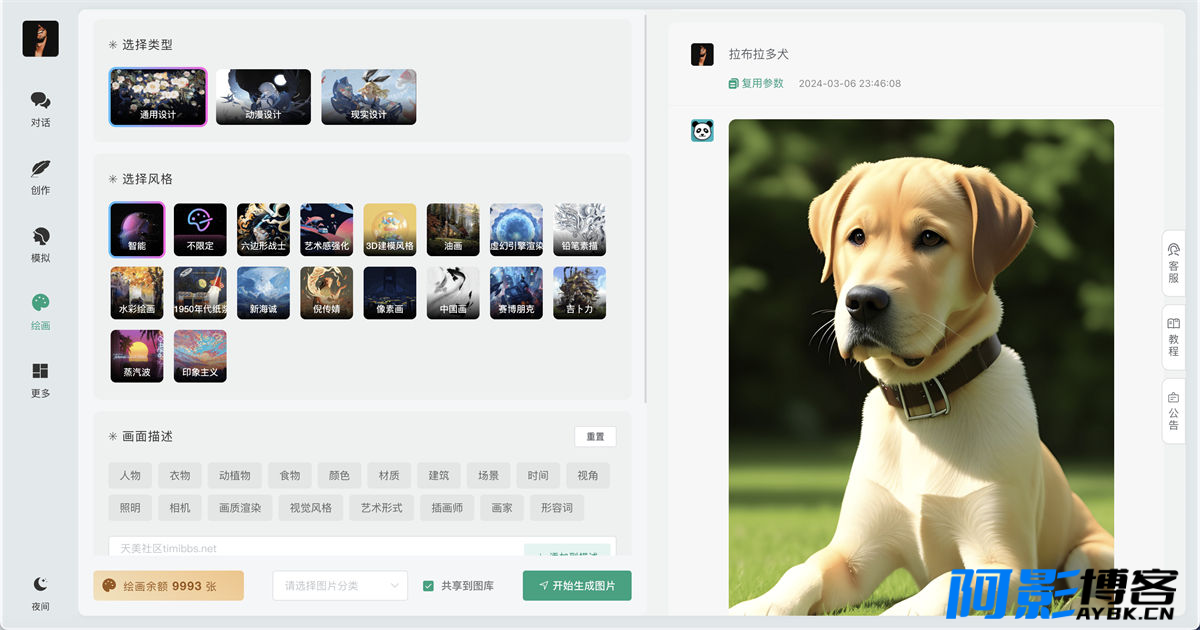This screenshot has width=1200, height=630.
Task: Open the 画家 description tag
Action: coord(502,508)
